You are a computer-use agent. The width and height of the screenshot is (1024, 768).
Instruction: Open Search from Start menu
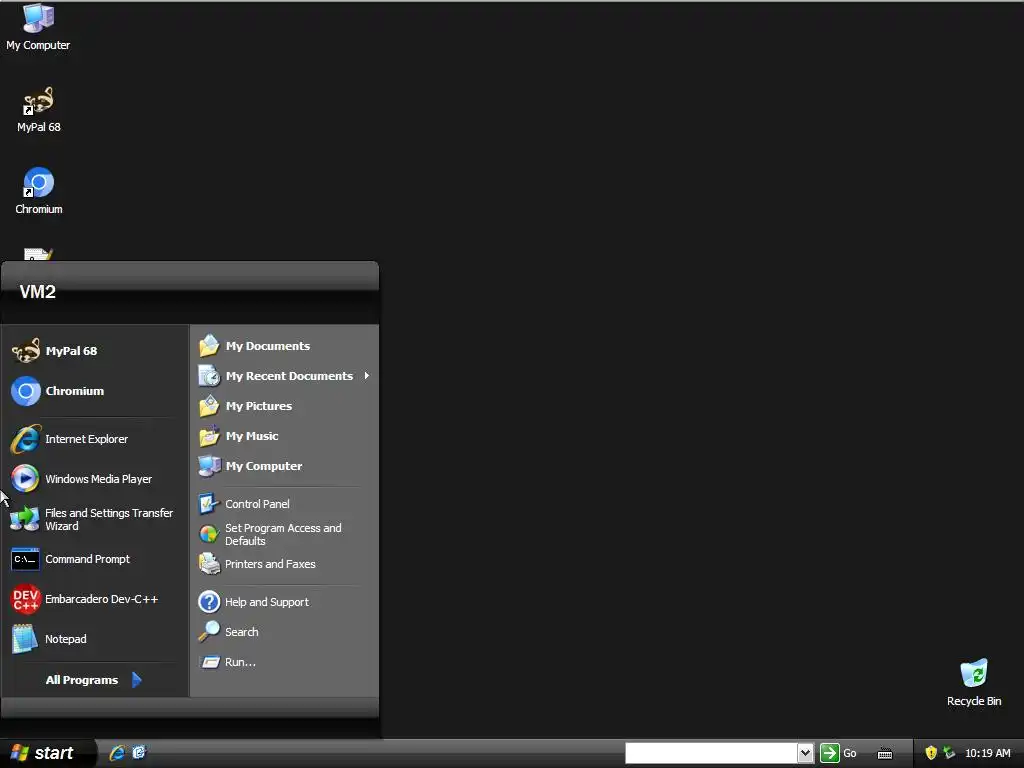[285, 632]
